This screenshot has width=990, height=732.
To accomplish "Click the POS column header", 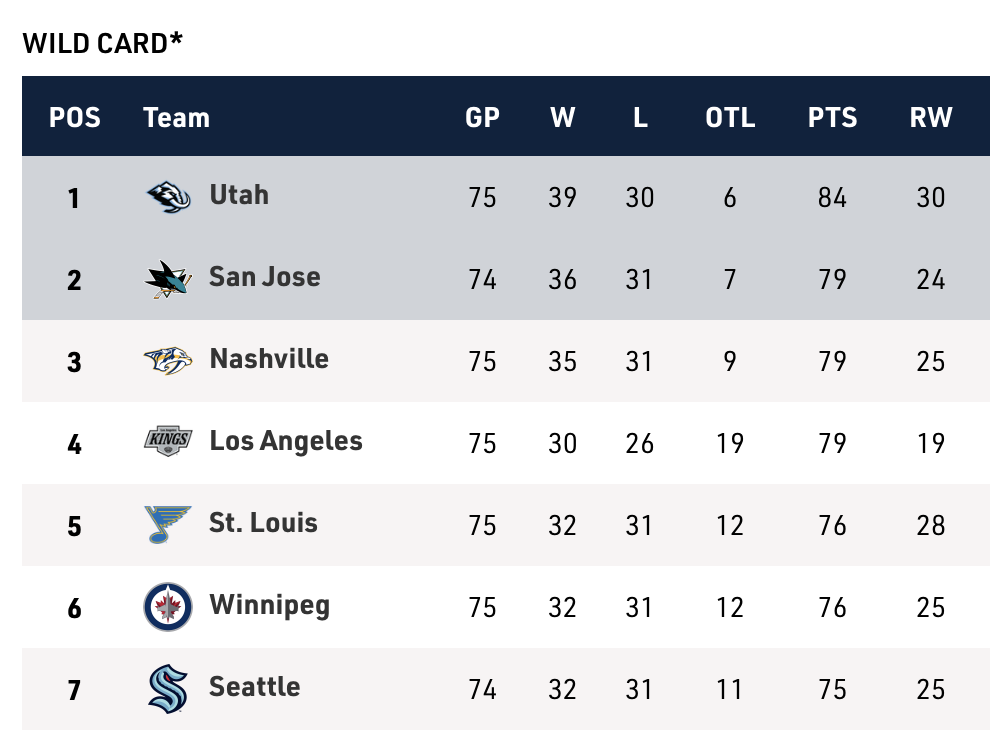I will click(x=75, y=117).
